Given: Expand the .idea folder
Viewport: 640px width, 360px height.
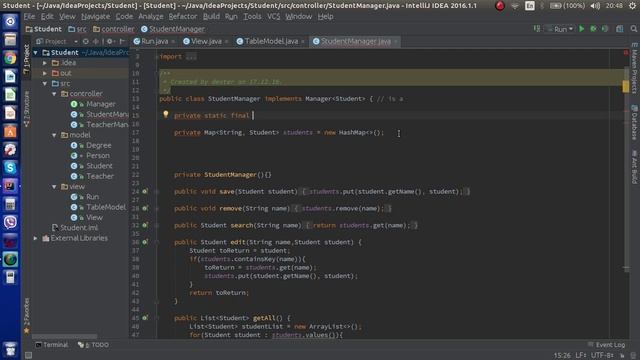Looking at the screenshot, I should pos(45,63).
